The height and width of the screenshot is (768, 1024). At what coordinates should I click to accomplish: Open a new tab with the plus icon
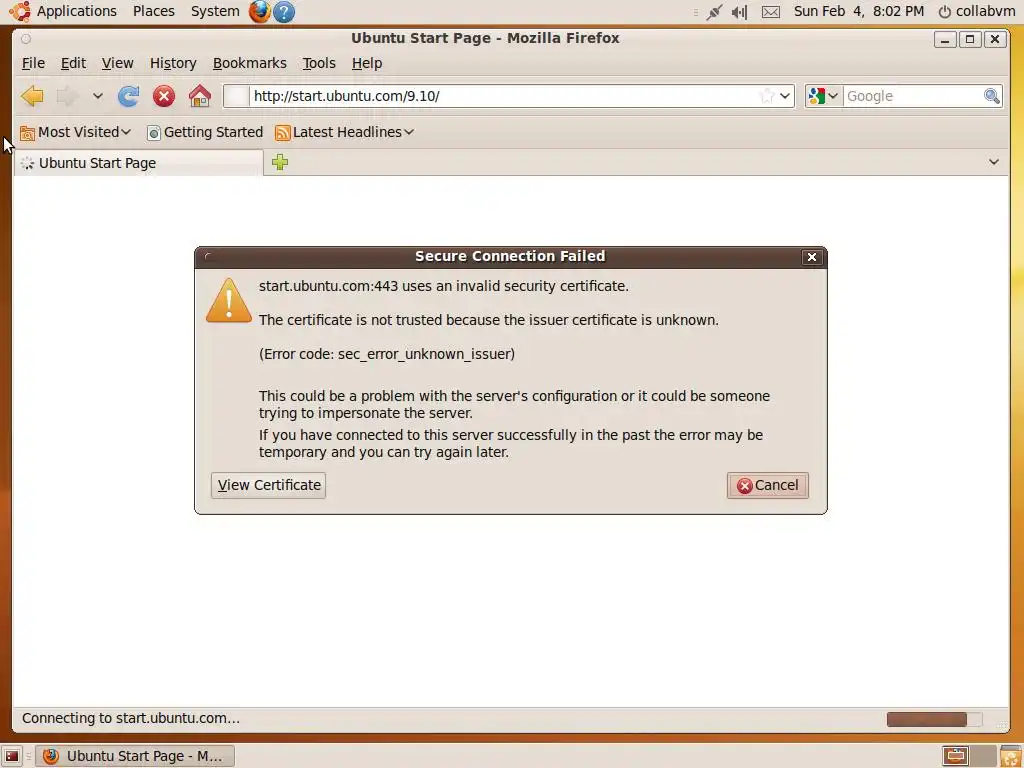[x=280, y=162]
